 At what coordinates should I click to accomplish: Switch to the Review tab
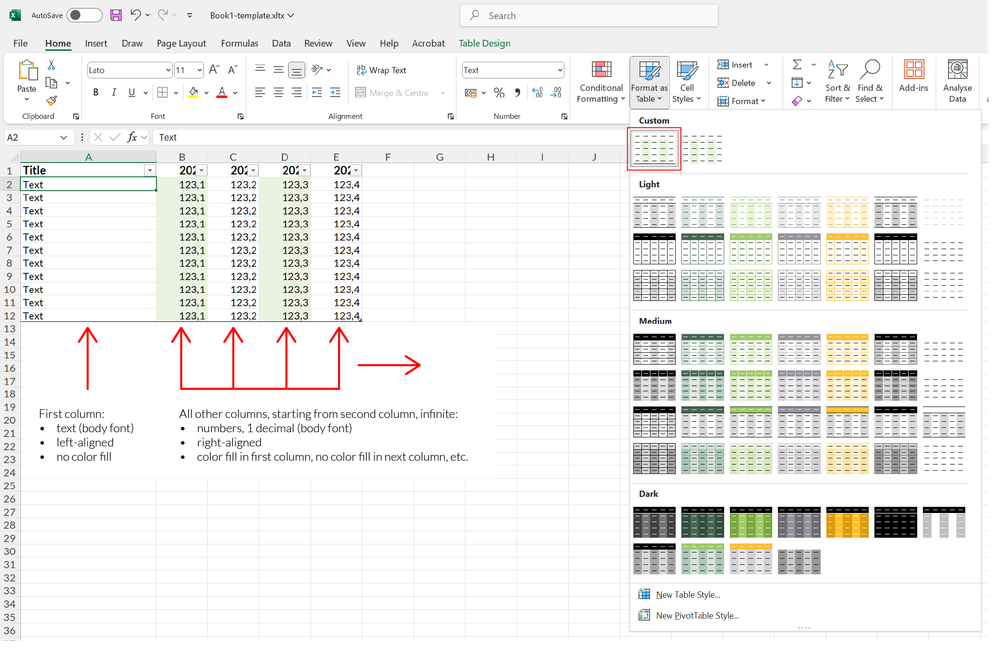click(x=318, y=43)
